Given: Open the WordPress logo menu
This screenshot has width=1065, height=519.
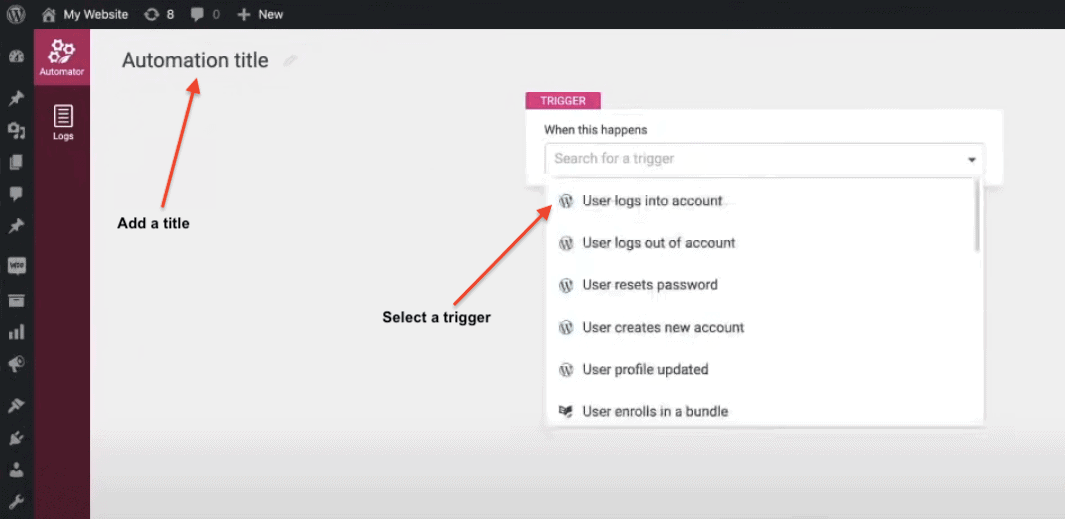Looking at the screenshot, I should (x=16, y=14).
